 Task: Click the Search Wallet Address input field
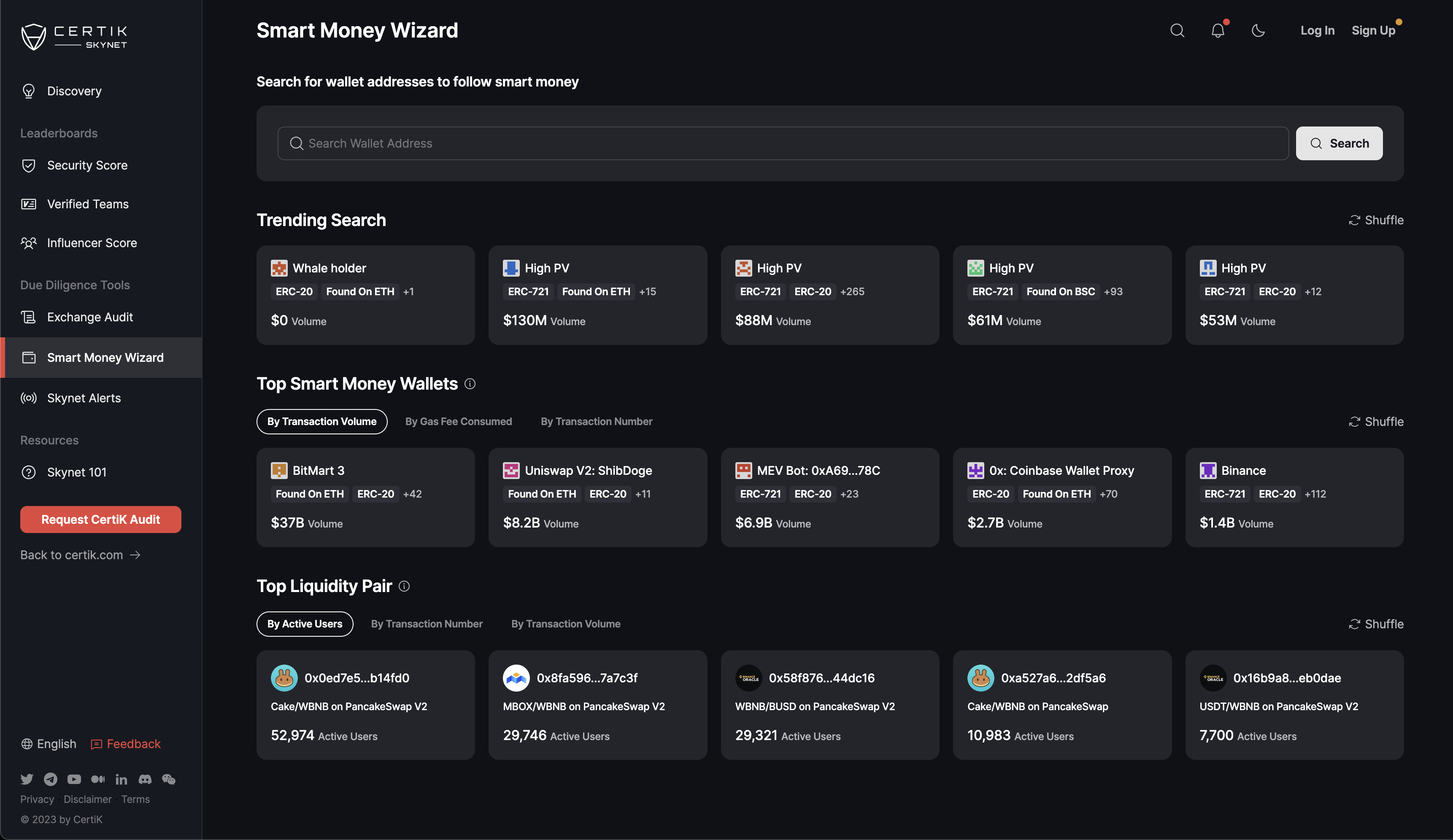pos(783,143)
